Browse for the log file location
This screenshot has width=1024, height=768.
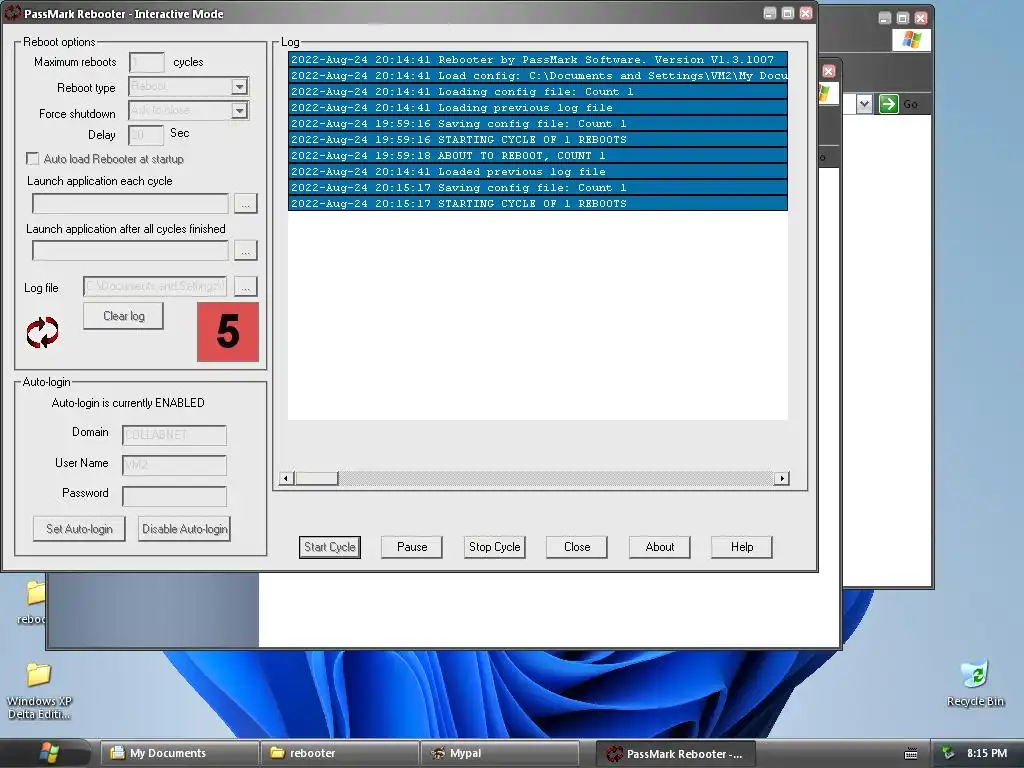pos(246,287)
